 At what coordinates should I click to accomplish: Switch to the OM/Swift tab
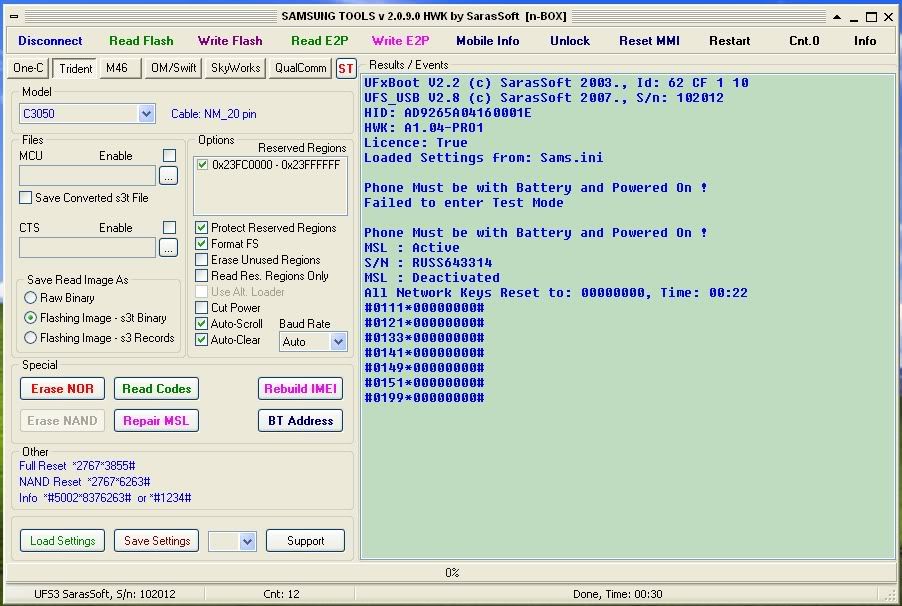(x=173, y=68)
